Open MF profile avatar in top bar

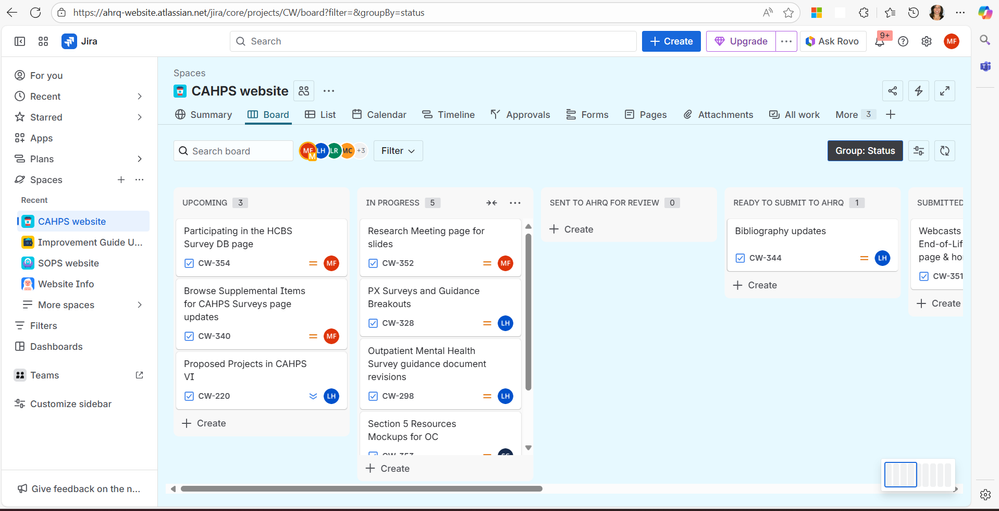[951, 41]
